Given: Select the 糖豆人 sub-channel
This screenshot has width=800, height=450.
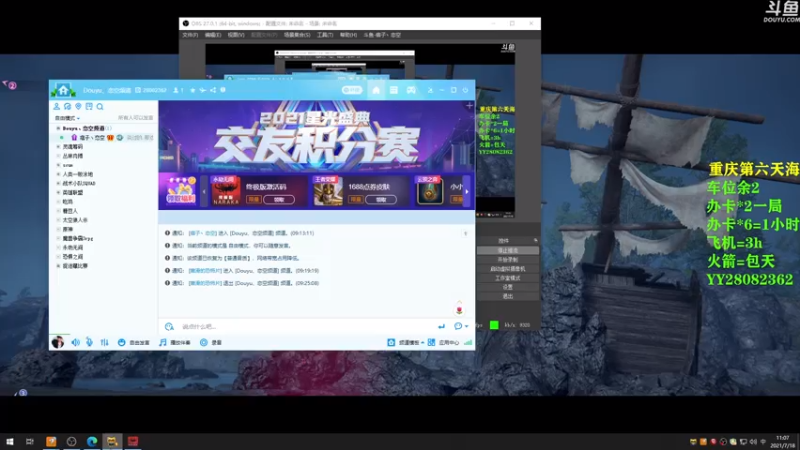Looking at the screenshot, I should 70,211.
